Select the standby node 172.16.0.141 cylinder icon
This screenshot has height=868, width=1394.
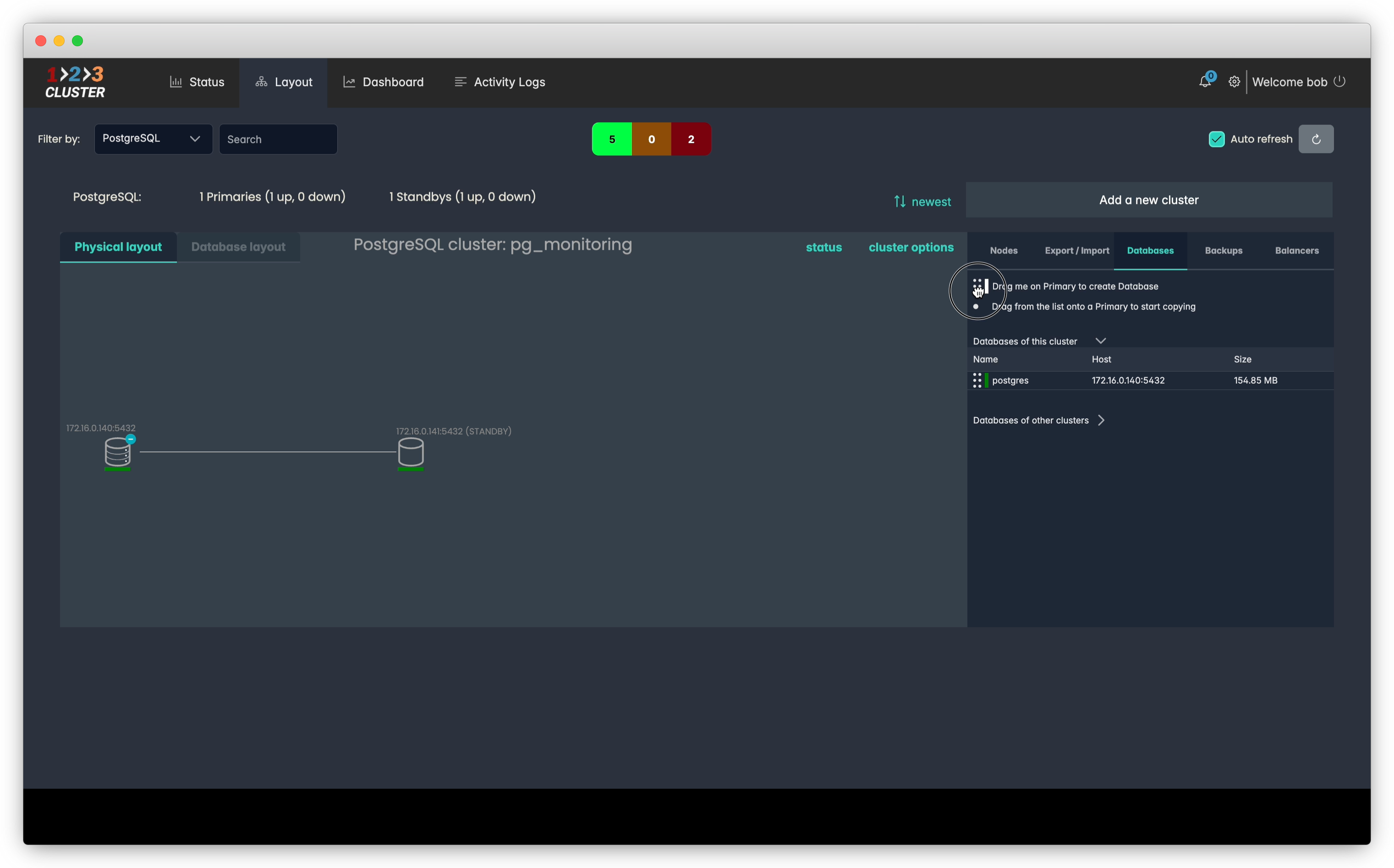[410, 452]
